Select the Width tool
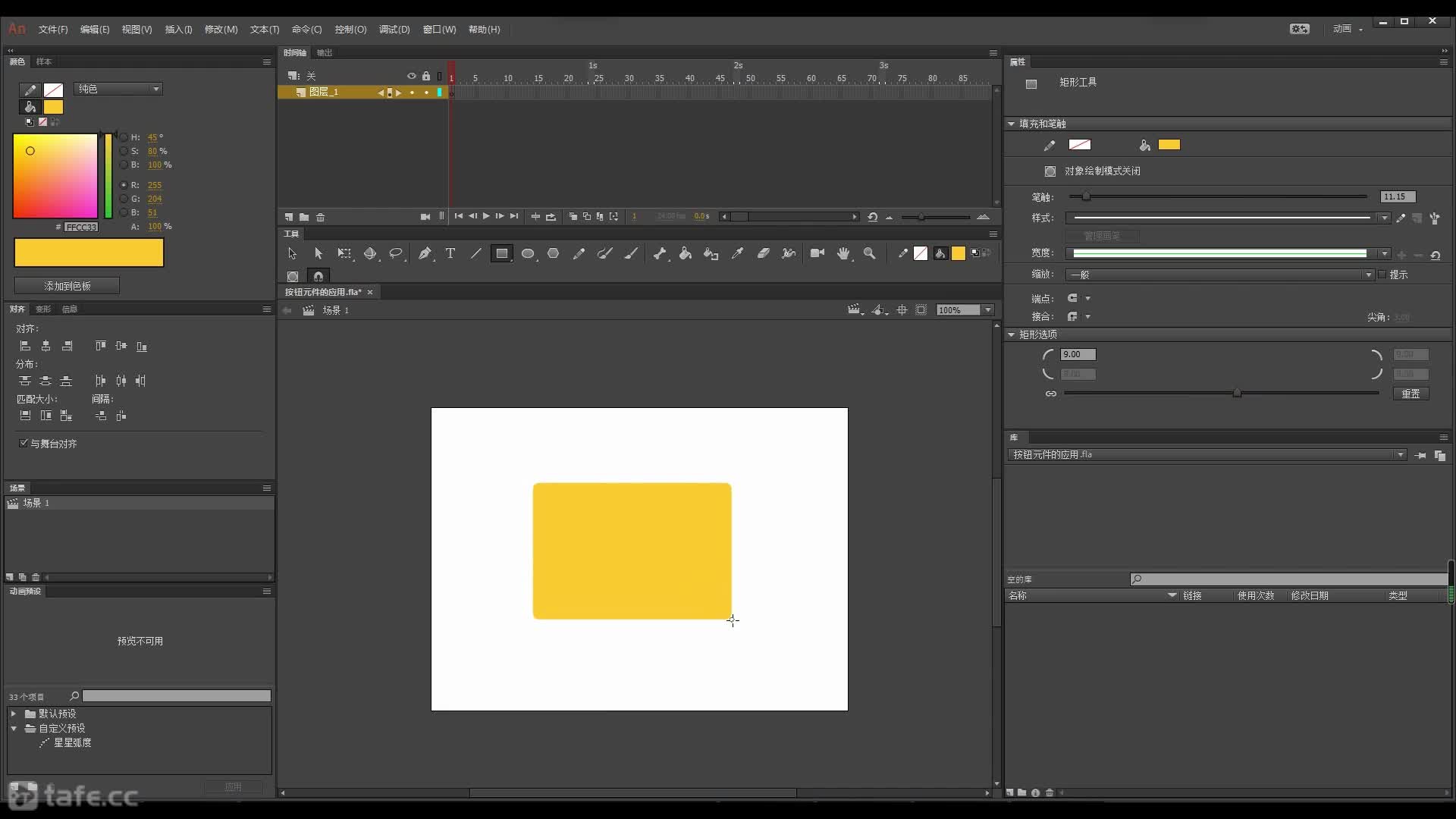The width and height of the screenshot is (1456, 819). [x=789, y=253]
